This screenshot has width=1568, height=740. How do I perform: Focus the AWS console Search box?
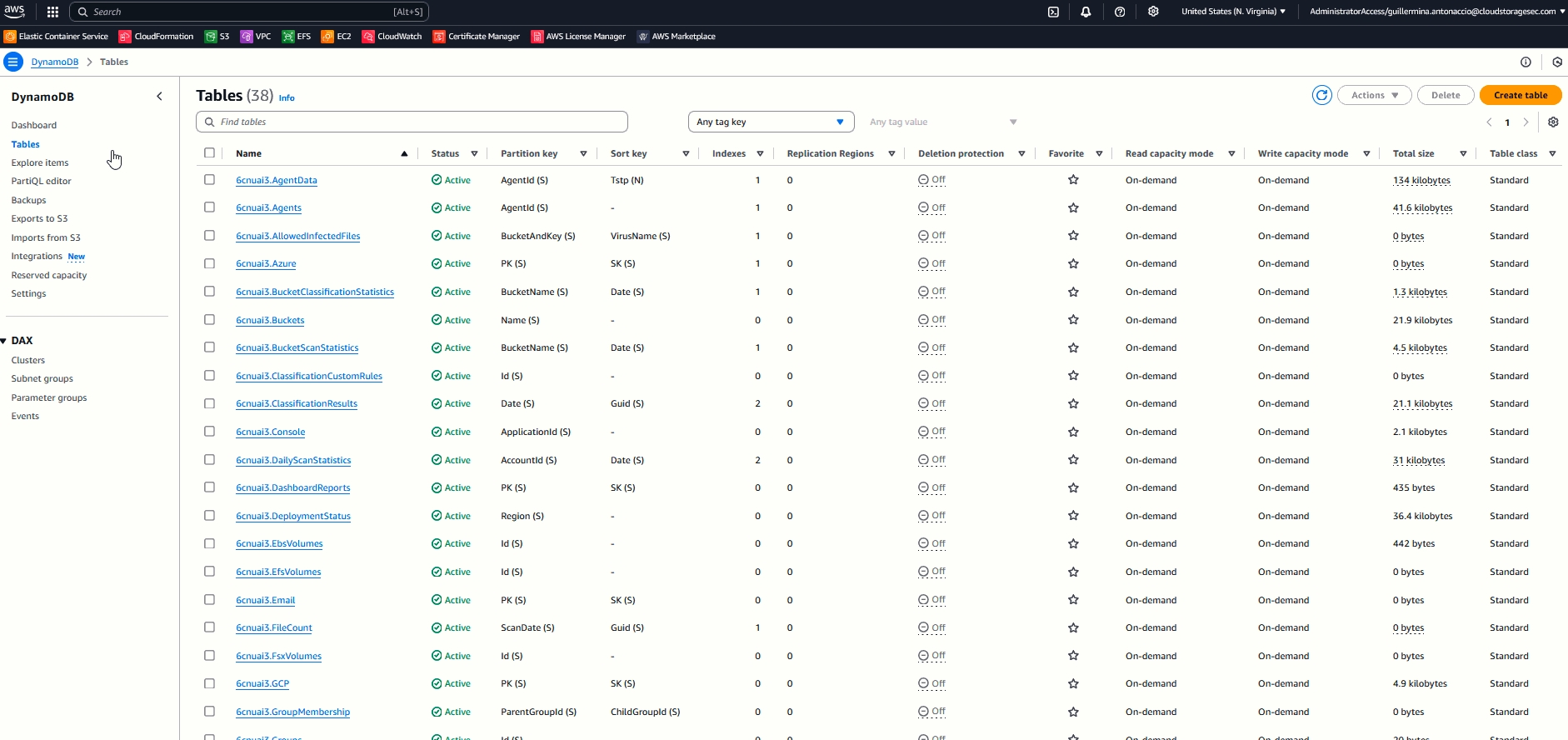pos(248,12)
